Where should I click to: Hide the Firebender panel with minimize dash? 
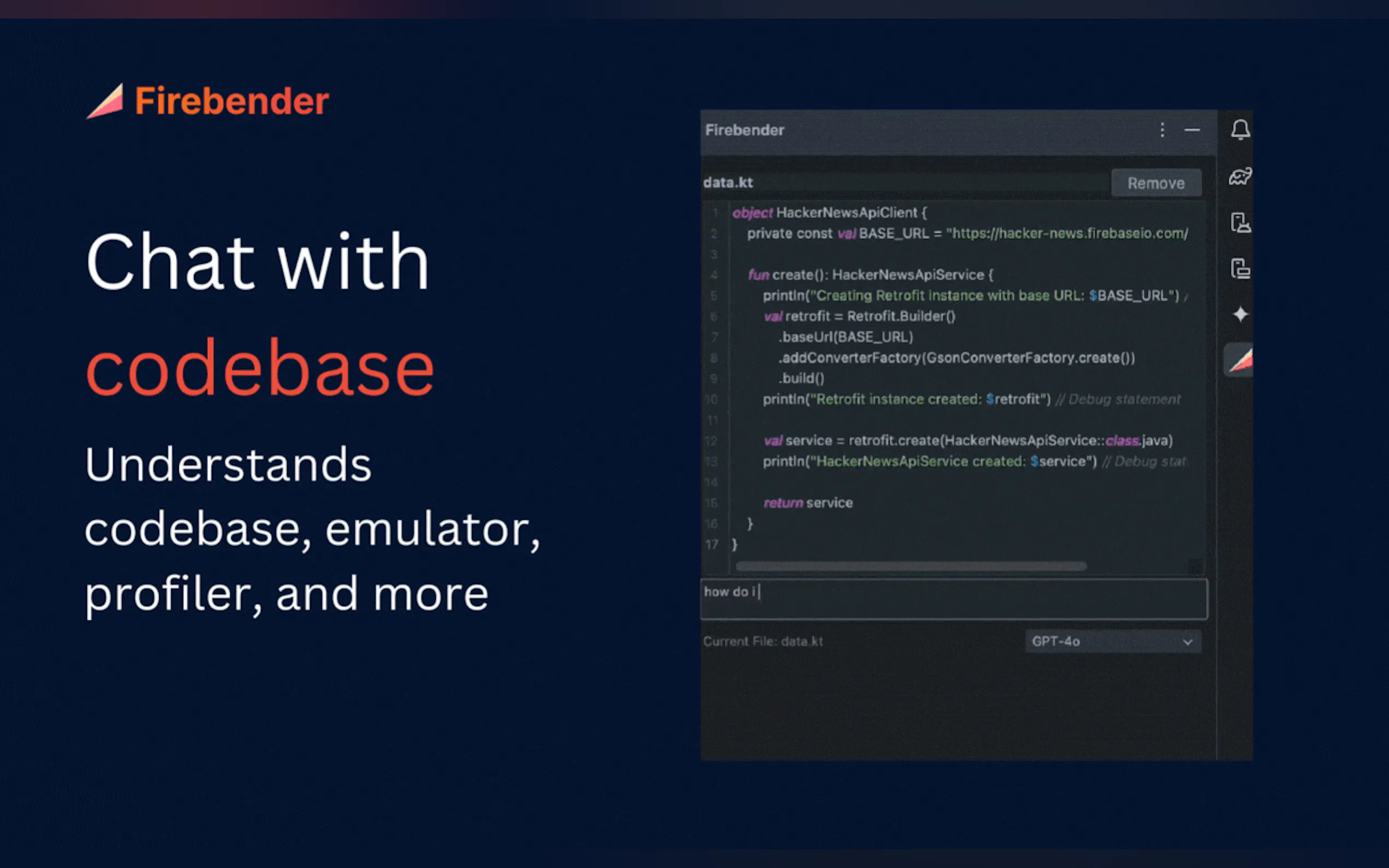1192,130
